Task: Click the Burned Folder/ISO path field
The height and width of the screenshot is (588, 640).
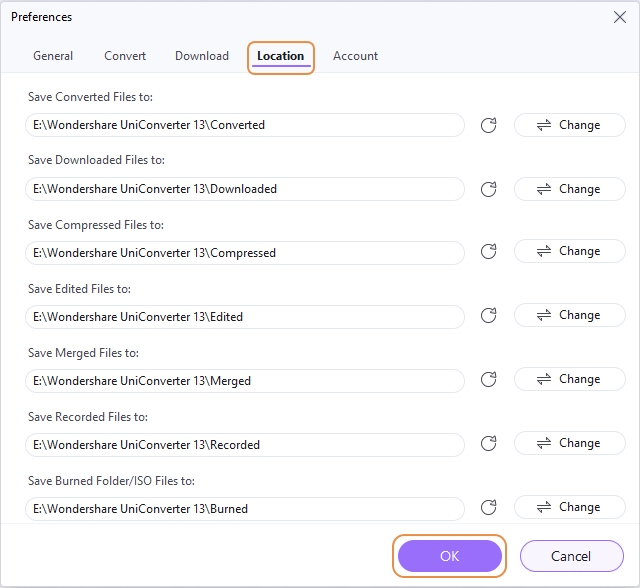Action: [x=245, y=509]
